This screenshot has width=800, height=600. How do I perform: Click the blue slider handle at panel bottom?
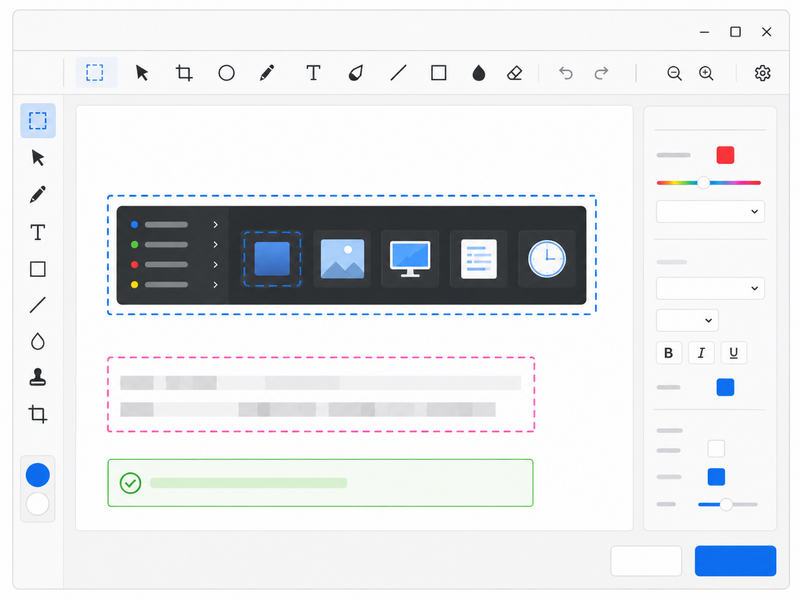click(x=726, y=505)
